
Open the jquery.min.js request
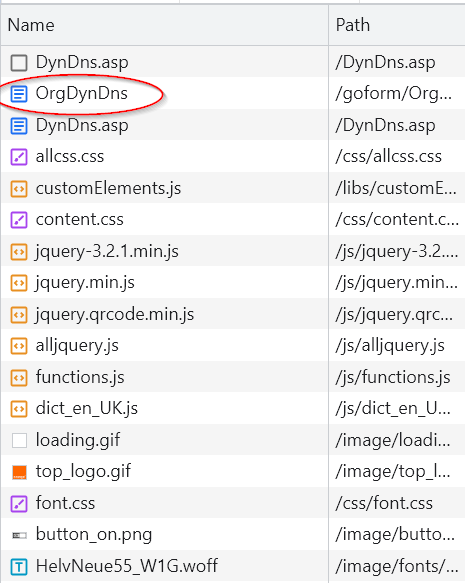pos(85,283)
